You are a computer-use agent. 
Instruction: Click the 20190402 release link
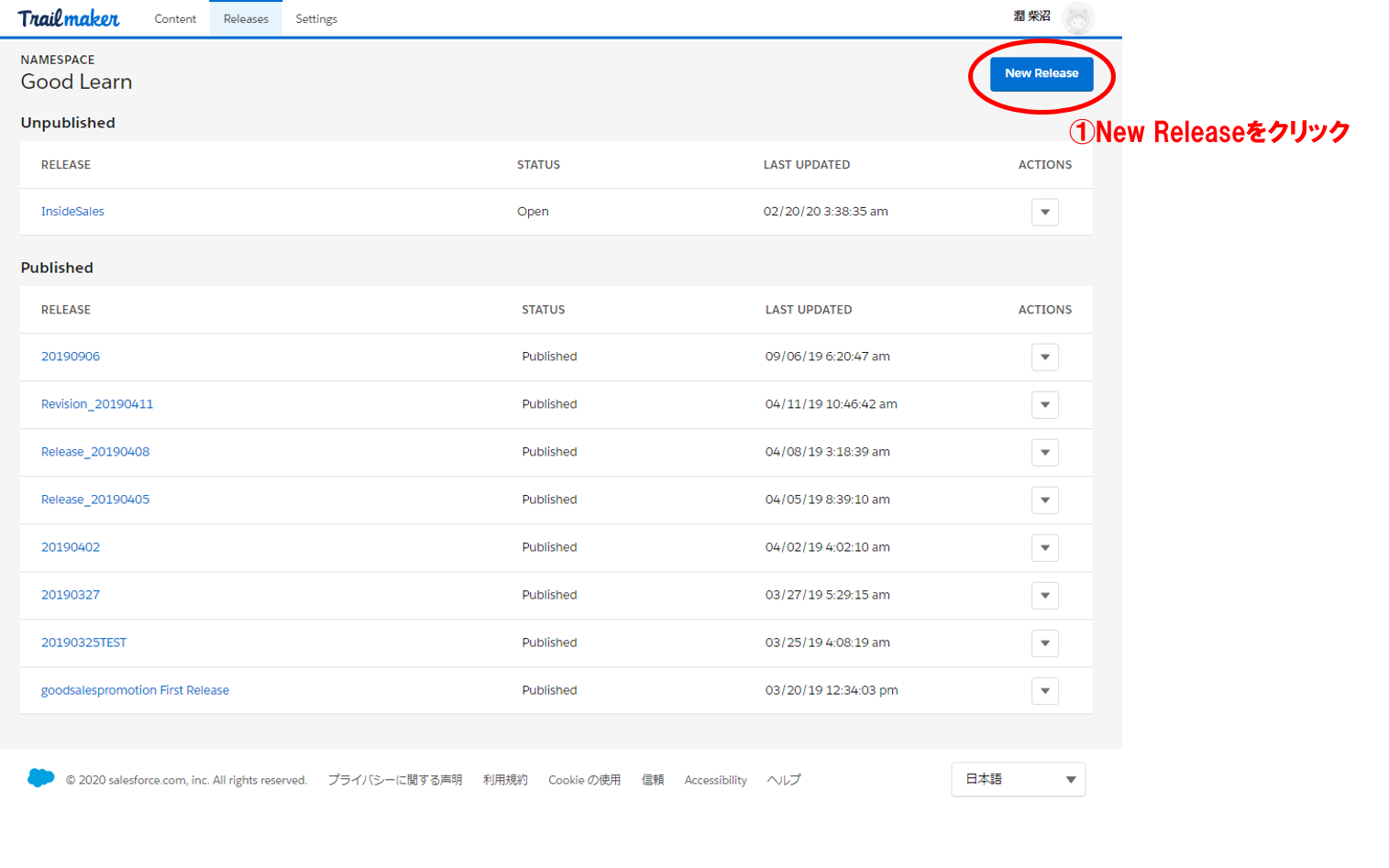point(71,547)
